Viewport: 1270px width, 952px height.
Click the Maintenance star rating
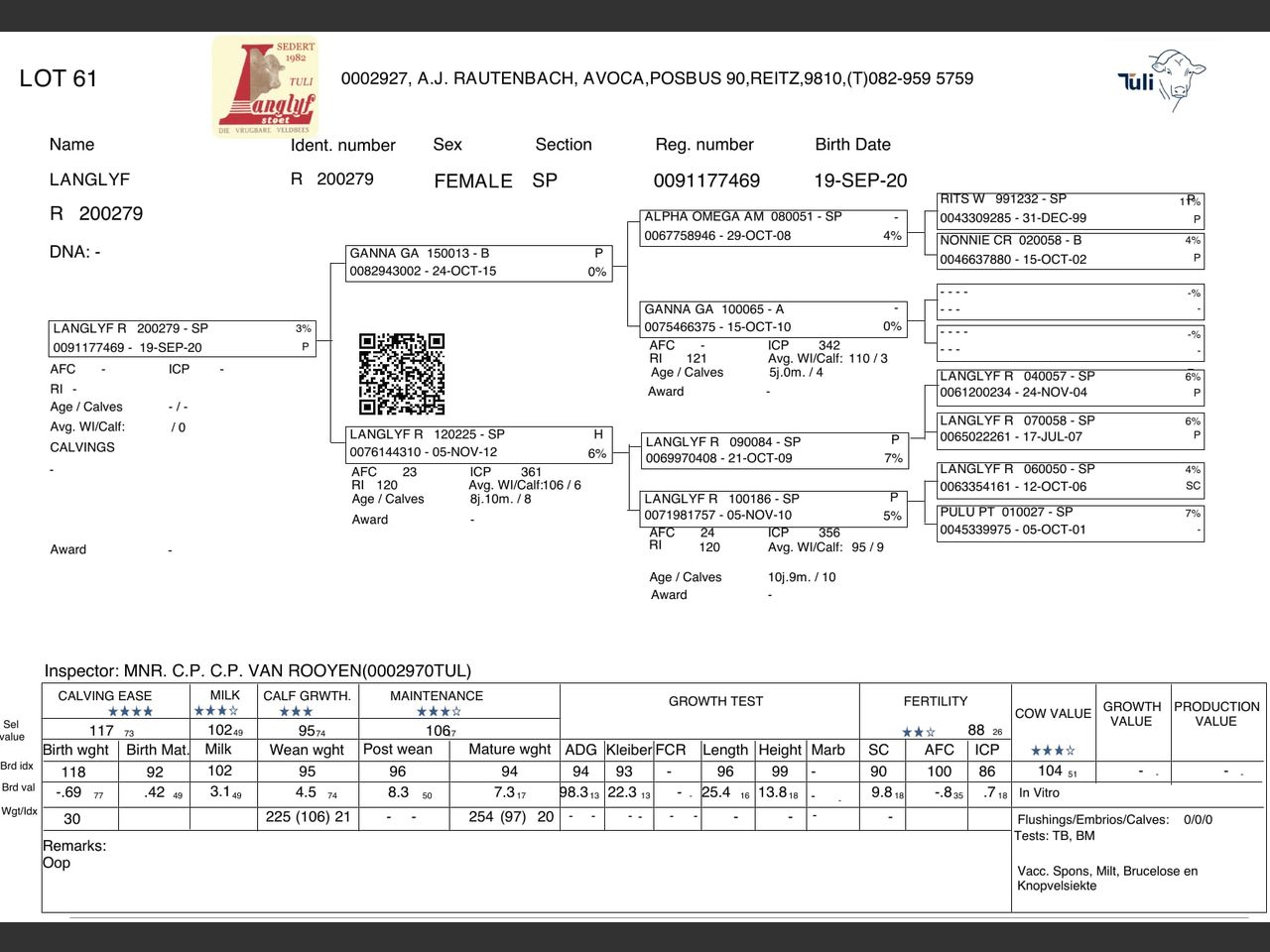coord(439,711)
